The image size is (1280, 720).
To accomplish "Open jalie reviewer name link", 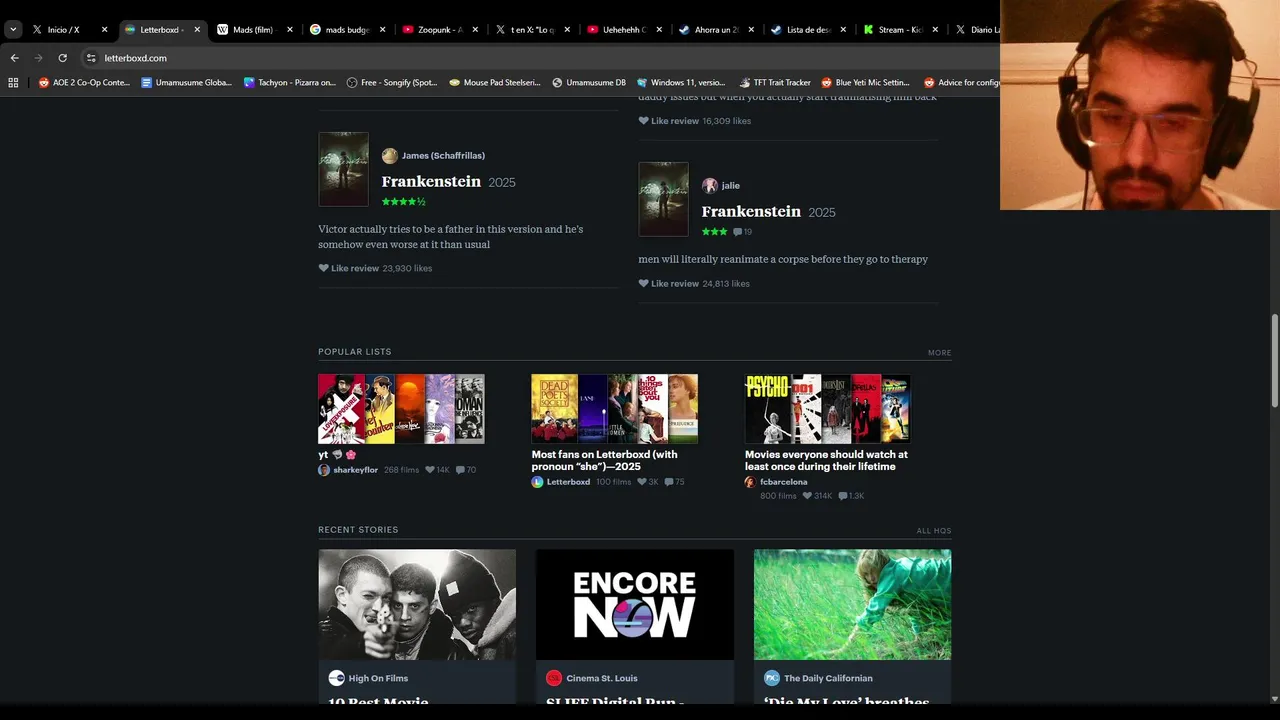I will pos(731,186).
